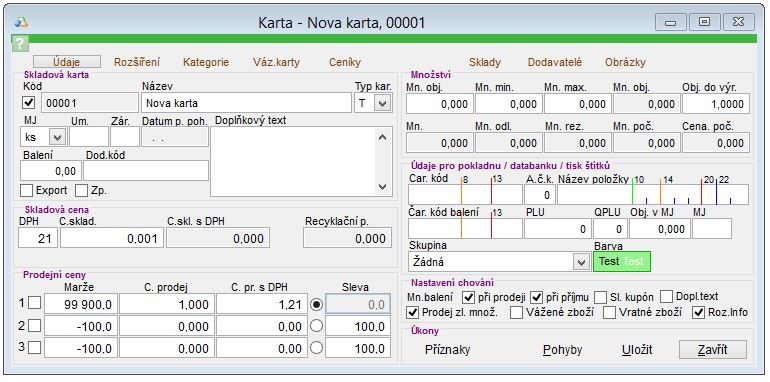The width and height of the screenshot is (770, 382).
Task: Open the Dodavatelé tab
Action: (555, 62)
